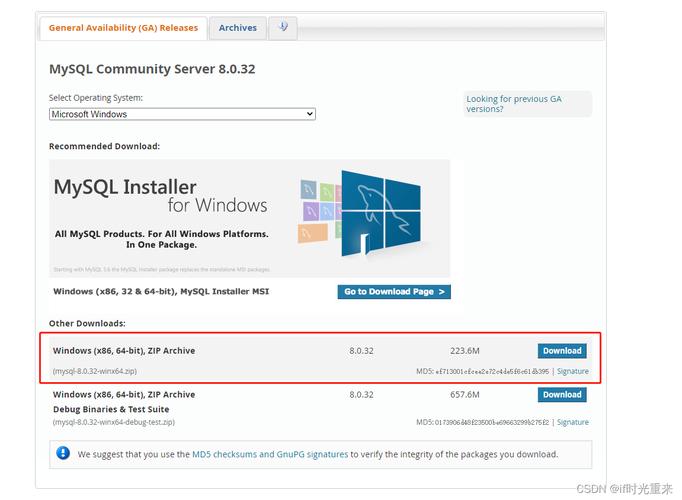Click the Go to Download Page button
The image size is (682, 500).
click(x=394, y=292)
